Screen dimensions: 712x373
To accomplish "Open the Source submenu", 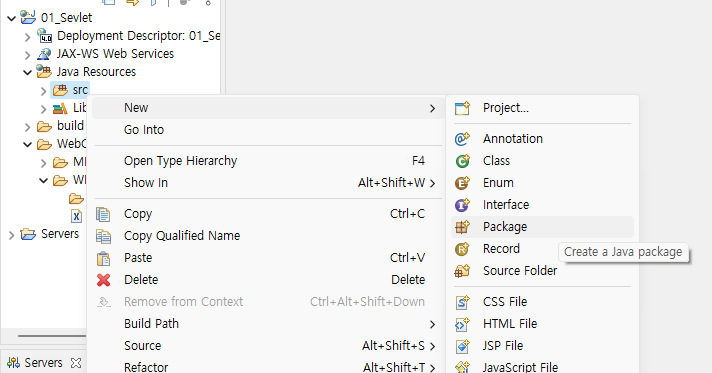I will (268, 346).
